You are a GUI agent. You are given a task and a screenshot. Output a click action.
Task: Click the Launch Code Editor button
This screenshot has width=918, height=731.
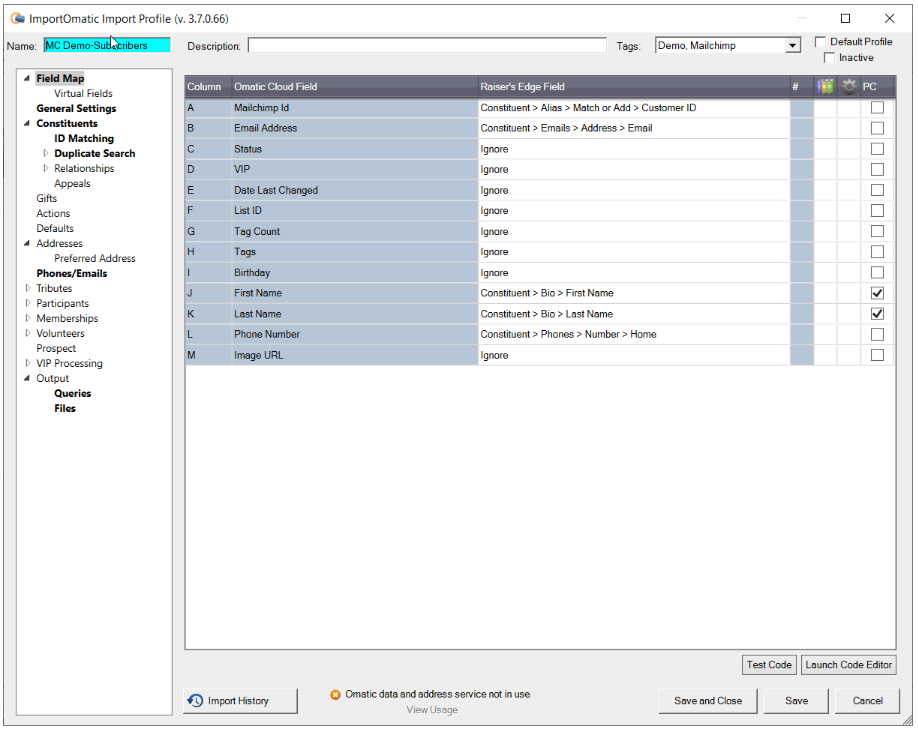848,664
